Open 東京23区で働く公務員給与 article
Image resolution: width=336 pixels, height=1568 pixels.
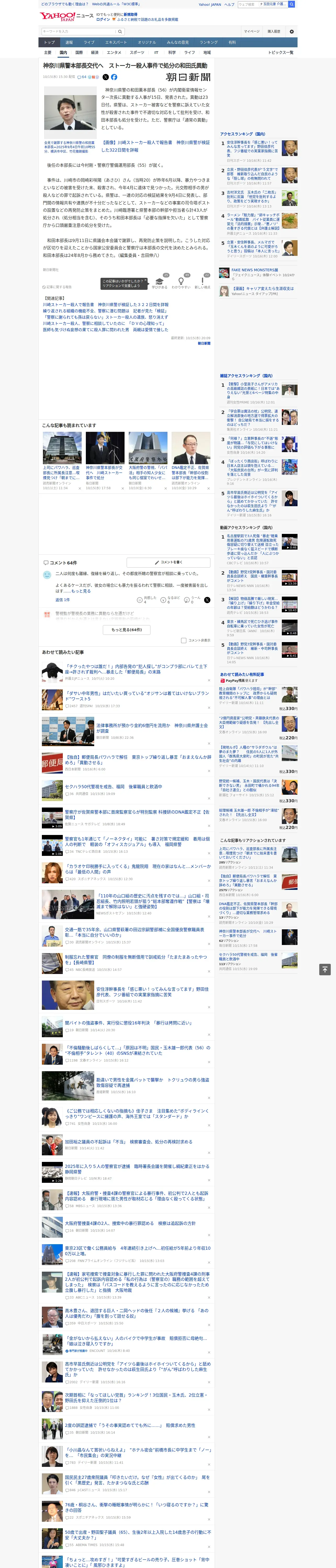[x=138, y=1250]
